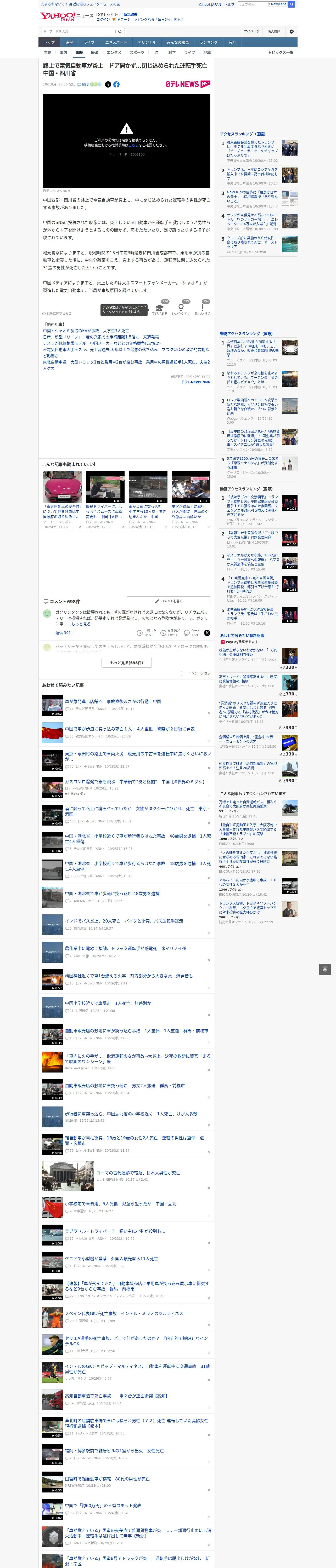The image size is (336, 1568).
Task: Click the scroll-to-top arrow button
Action: click(x=325, y=970)
